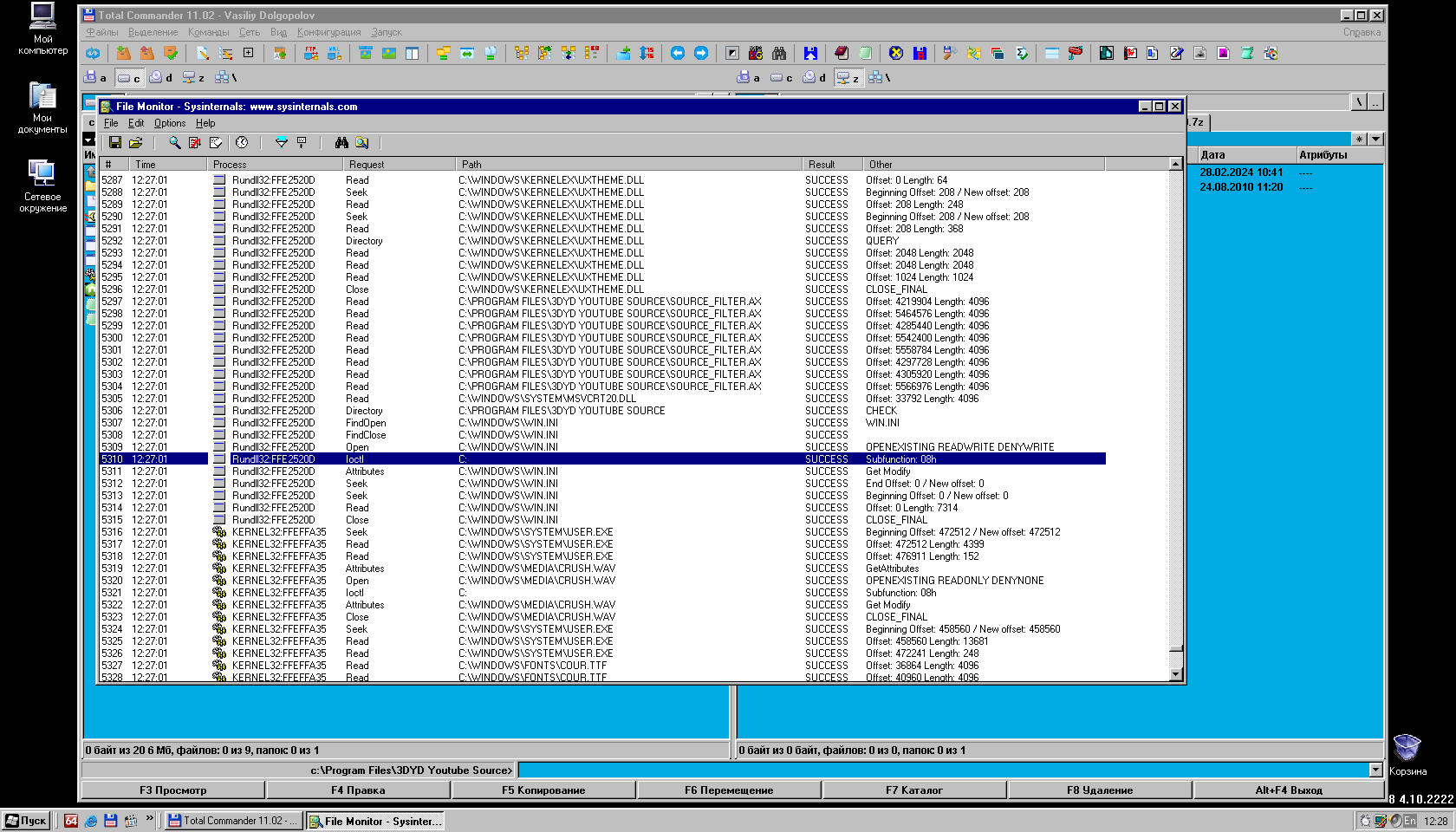Click the select group plus square icon

(249, 53)
